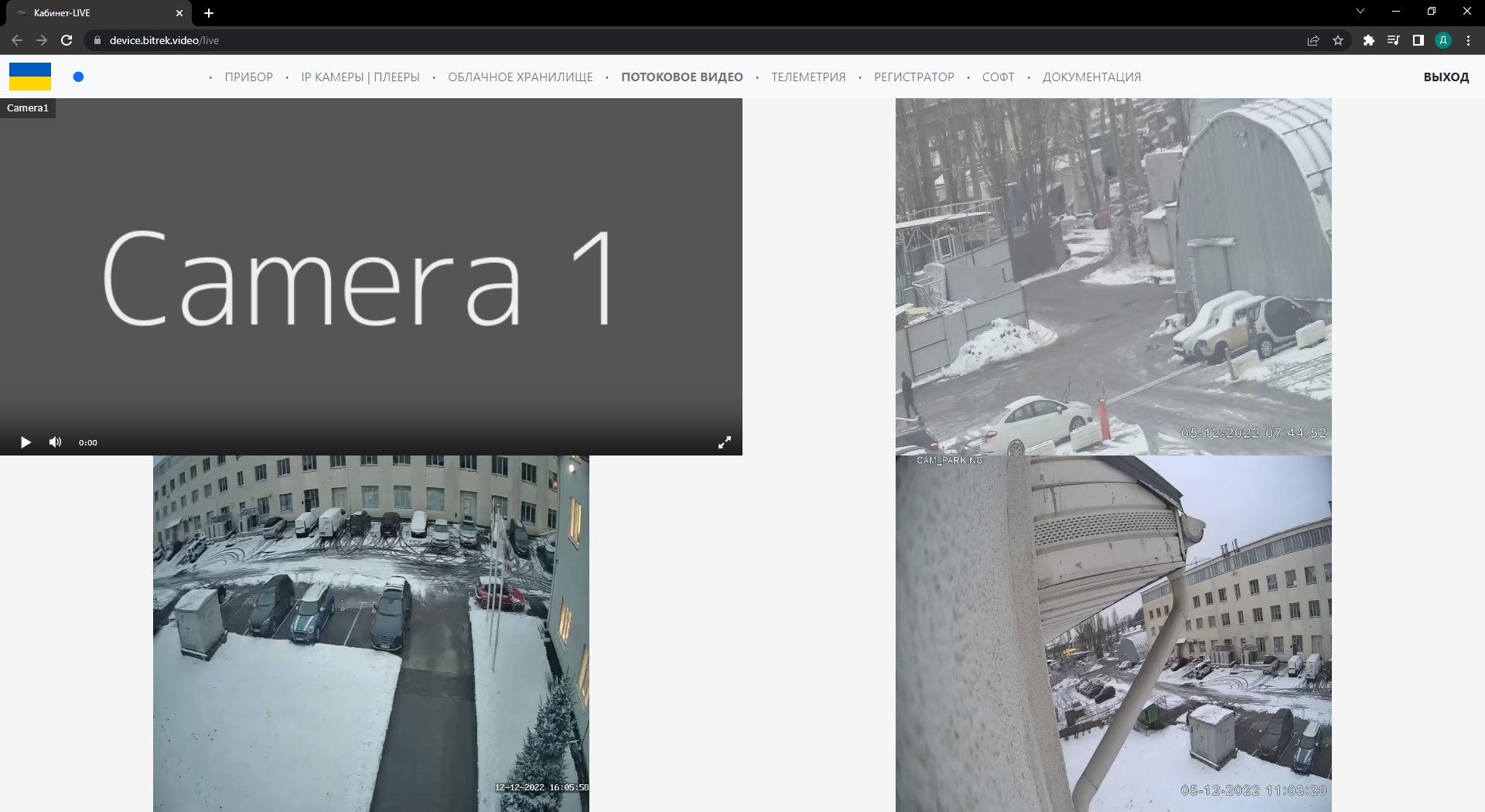Toggle the browser side panel
The height and width of the screenshot is (812, 1485).
(x=1418, y=40)
